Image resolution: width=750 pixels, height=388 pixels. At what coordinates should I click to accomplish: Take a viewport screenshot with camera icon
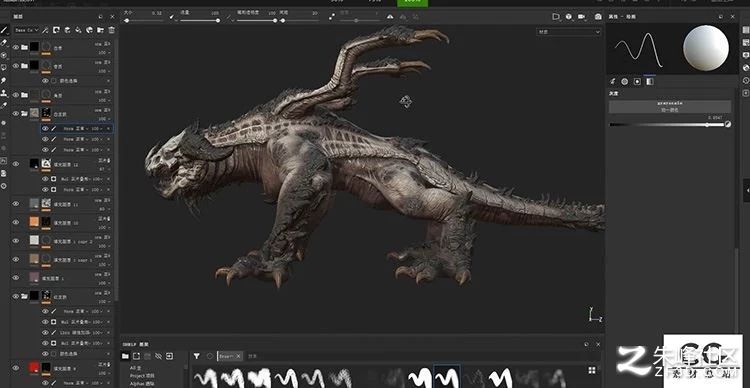(598, 17)
